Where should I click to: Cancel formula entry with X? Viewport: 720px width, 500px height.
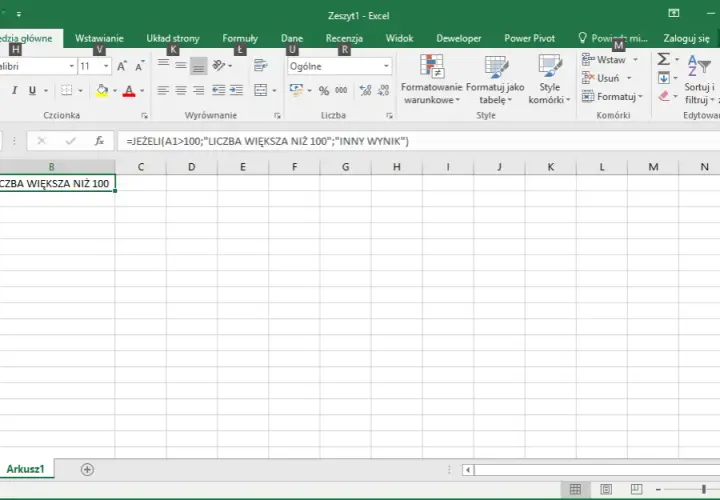coord(42,141)
